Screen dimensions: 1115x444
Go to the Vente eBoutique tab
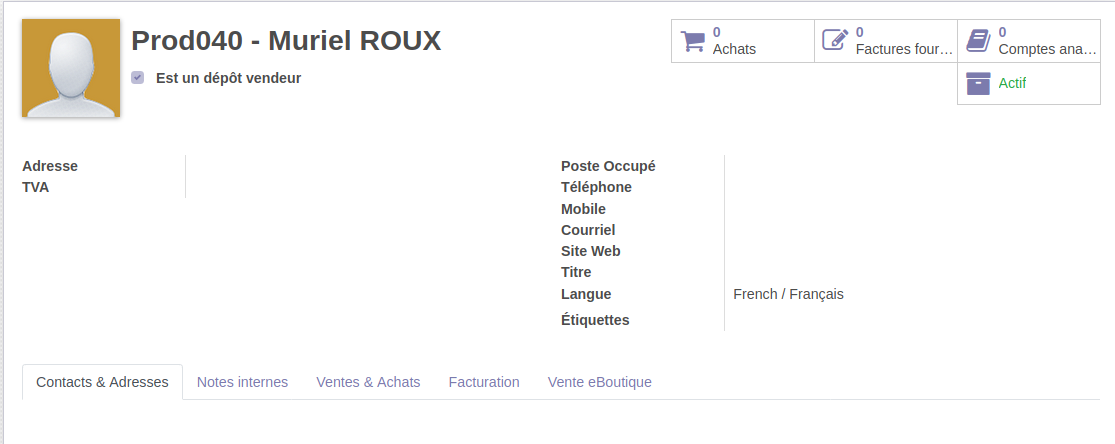point(600,382)
